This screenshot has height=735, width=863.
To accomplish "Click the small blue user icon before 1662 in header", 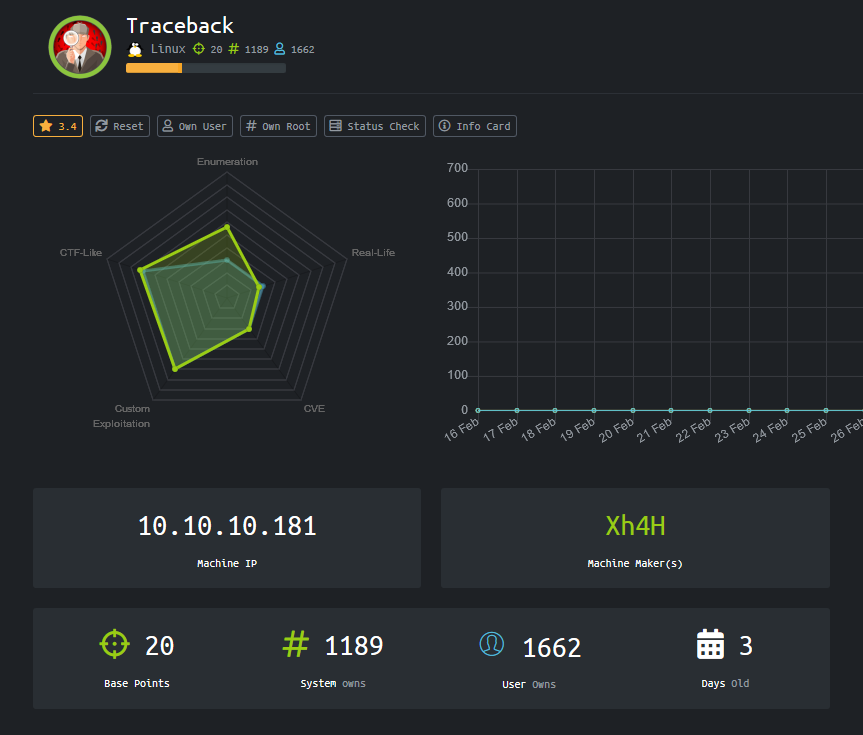I will click(280, 49).
